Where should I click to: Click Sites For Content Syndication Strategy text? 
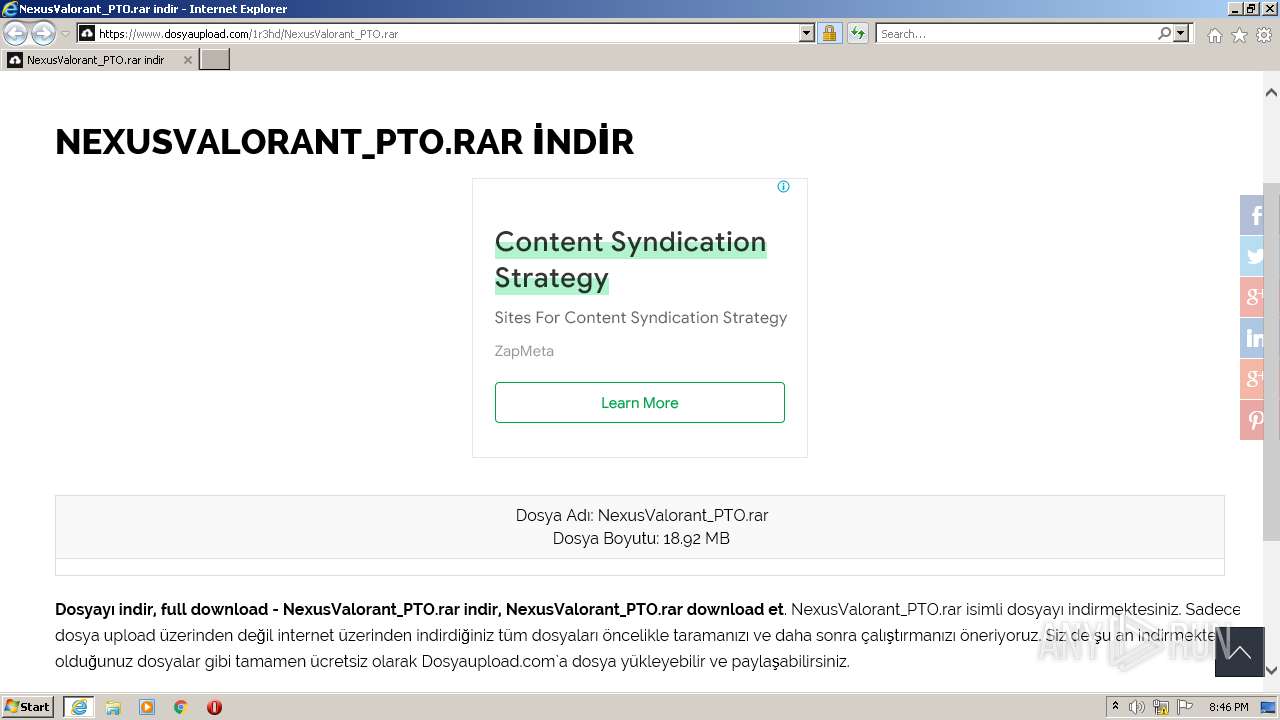point(641,318)
